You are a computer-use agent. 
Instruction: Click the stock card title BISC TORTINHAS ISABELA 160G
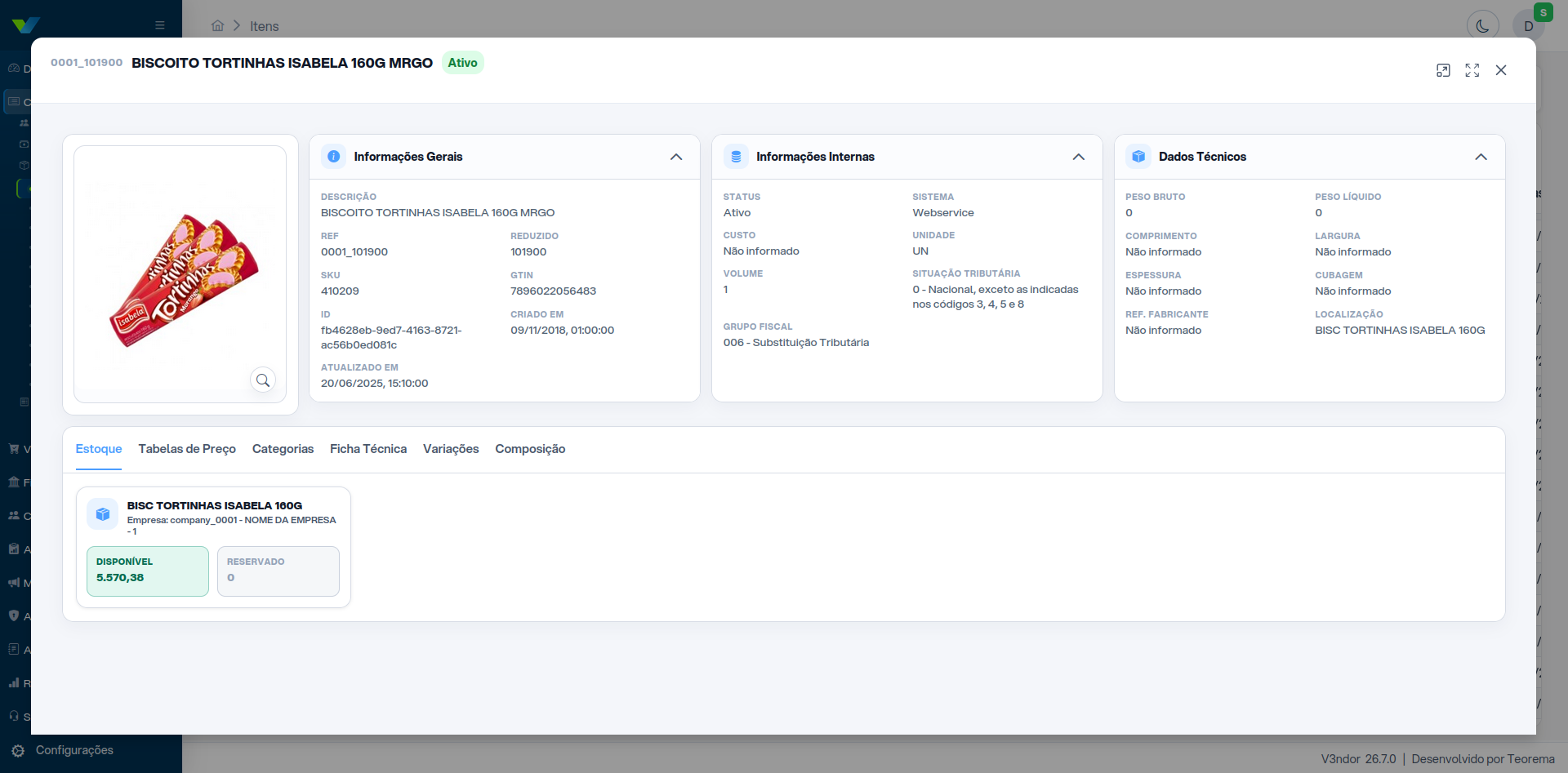pyautogui.click(x=215, y=505)
